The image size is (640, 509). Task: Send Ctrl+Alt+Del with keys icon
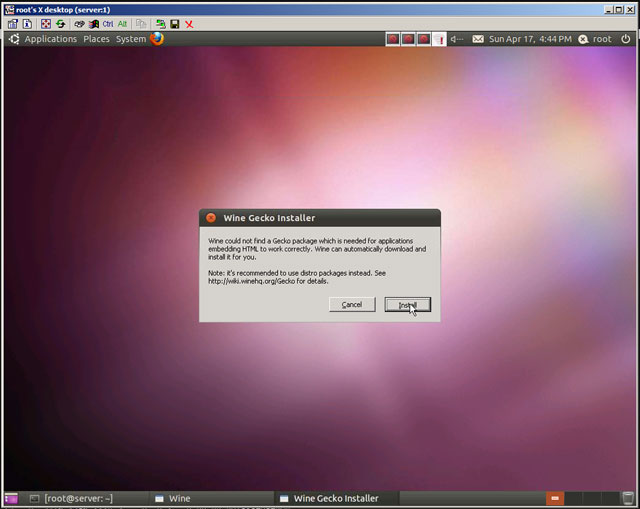(79, 24)
